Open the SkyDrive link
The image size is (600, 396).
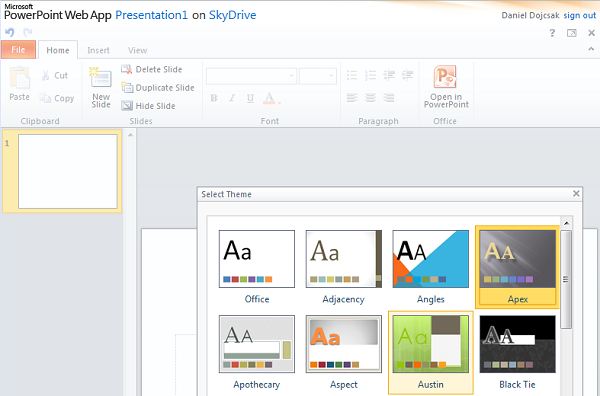[232, 15]
